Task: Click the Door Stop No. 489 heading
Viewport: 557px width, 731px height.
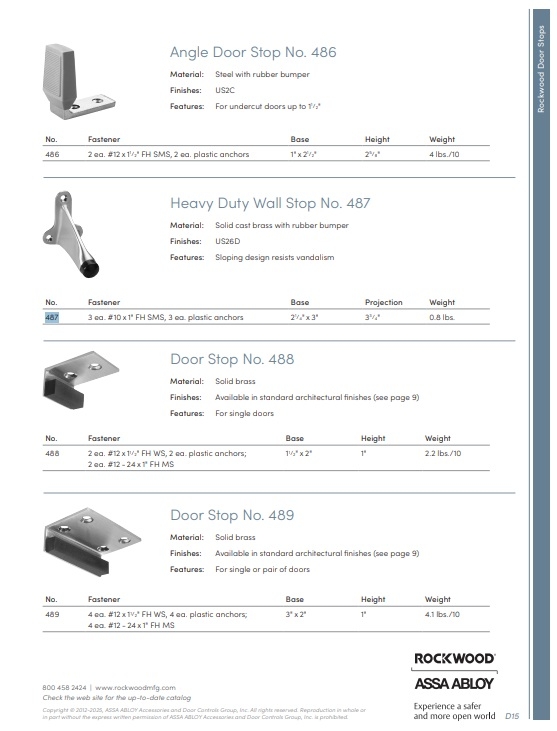Action: click(x=232, y=515)
